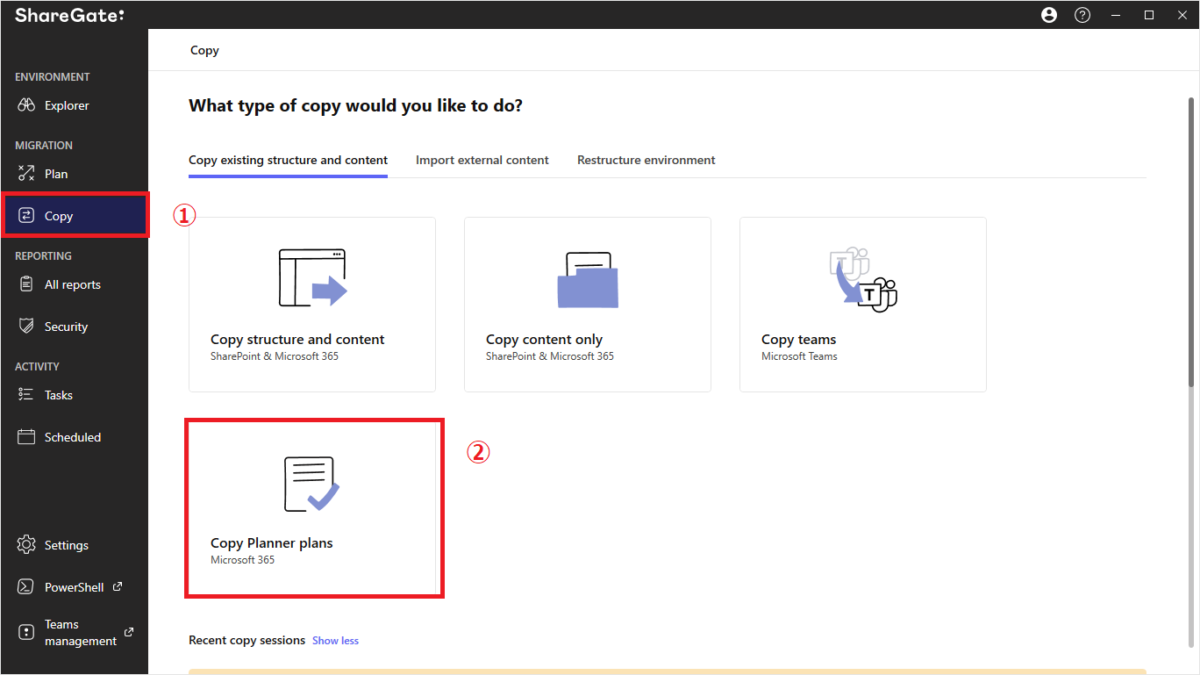1200x675 pixels.
Task: Open the Security reporting section
Action: pyautogui.click(x=64, y=325)
